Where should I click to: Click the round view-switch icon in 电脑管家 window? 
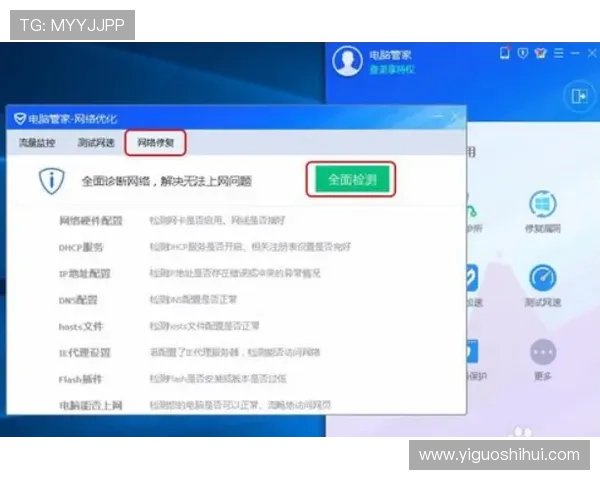click(x=580, y=96)
